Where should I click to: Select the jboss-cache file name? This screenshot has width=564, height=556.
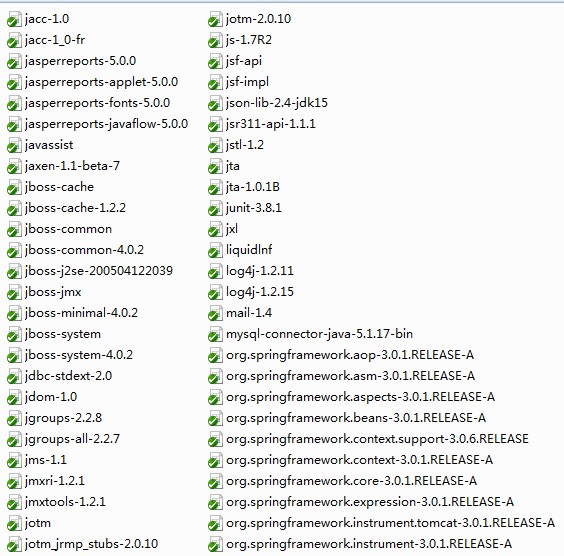click(59, 187)
